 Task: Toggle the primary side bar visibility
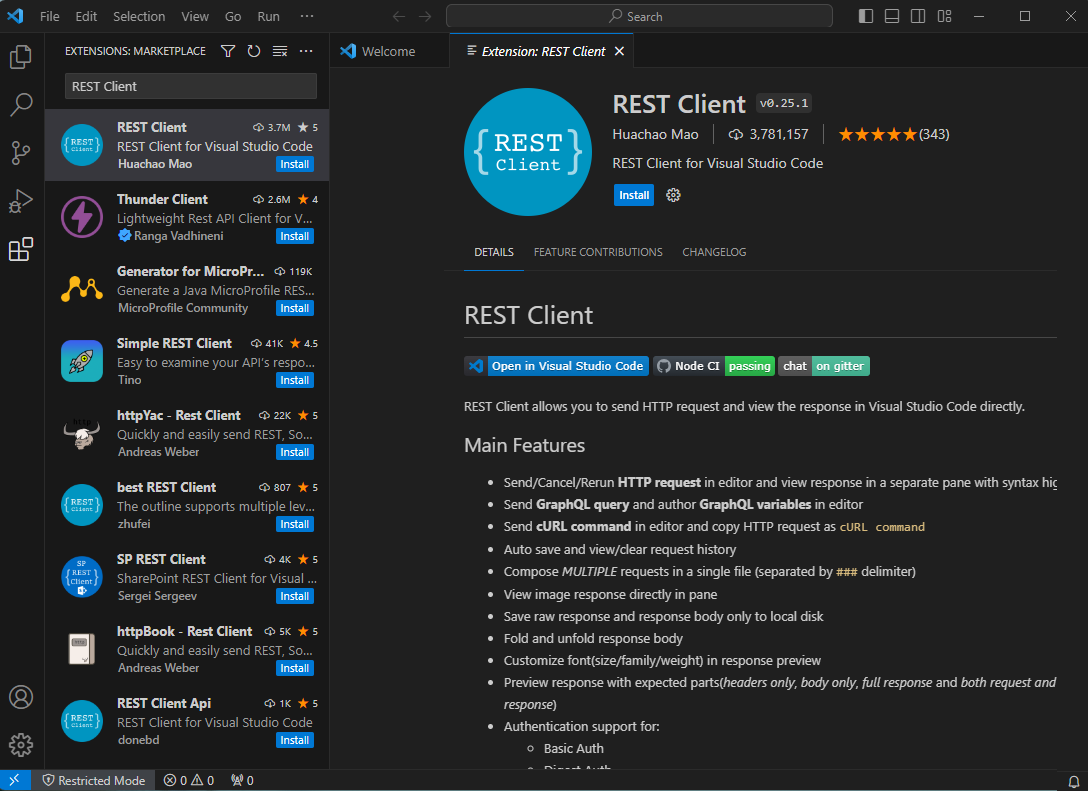pos(865,16)
